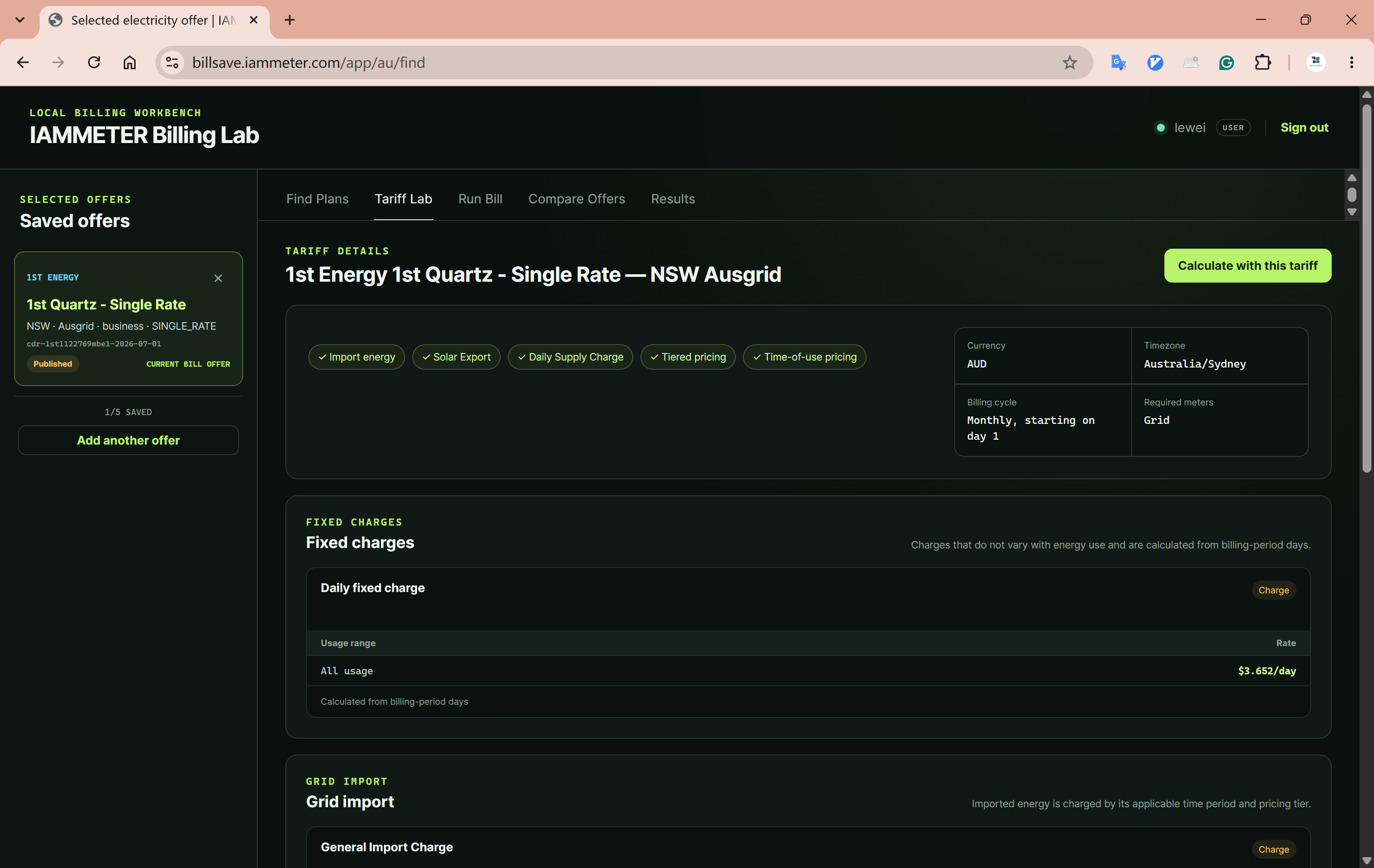Click the Import energy feature chip

356,357
